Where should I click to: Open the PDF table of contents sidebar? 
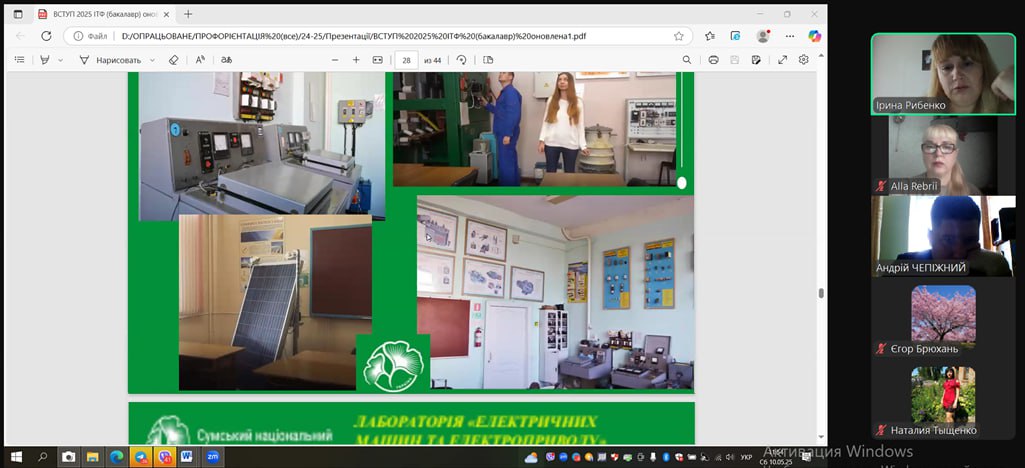[20, 59]
